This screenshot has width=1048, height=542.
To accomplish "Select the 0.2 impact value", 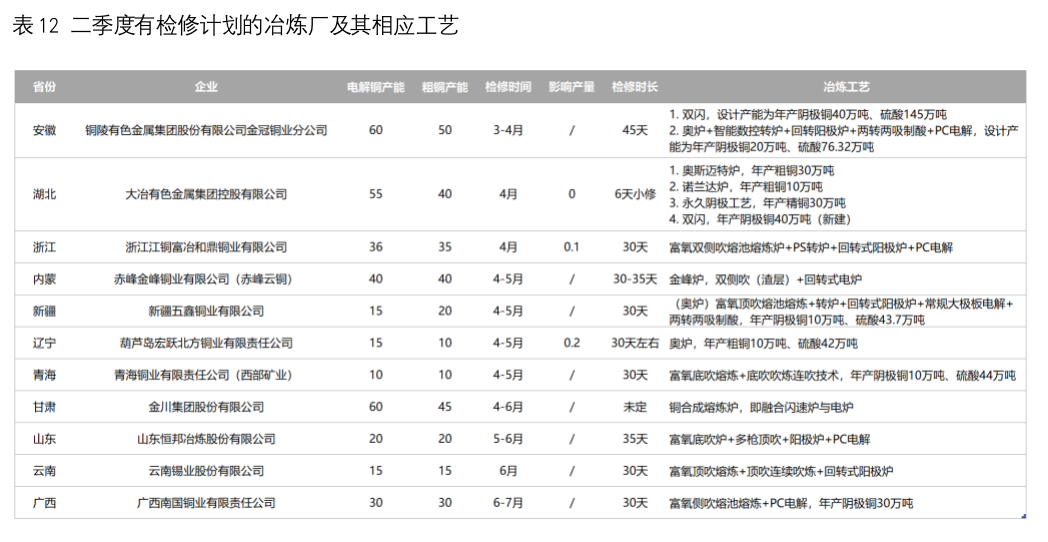I will 571,344.
